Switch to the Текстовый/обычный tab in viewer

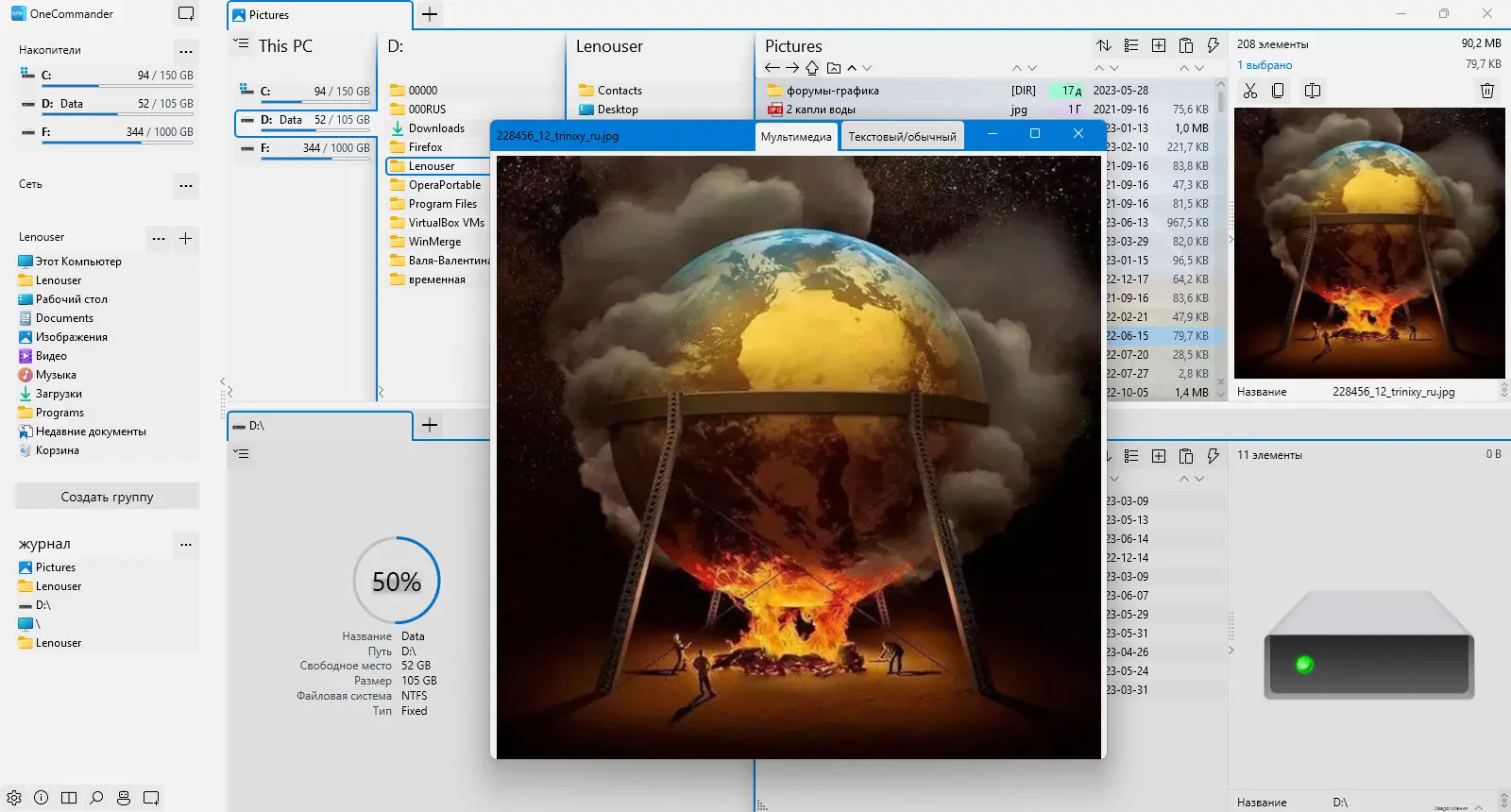point(902,137)
